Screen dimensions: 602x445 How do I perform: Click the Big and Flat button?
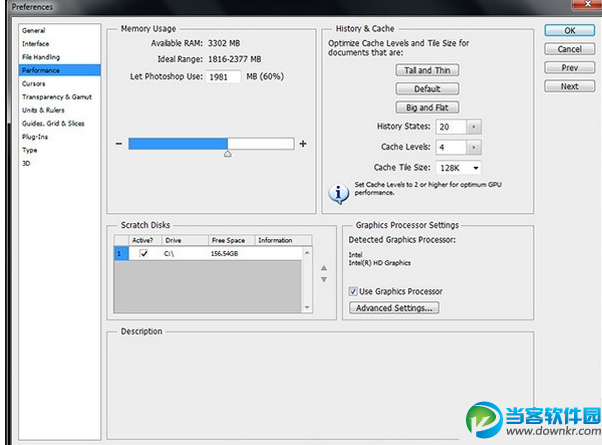pyautogui.click(x=427, y=108)
